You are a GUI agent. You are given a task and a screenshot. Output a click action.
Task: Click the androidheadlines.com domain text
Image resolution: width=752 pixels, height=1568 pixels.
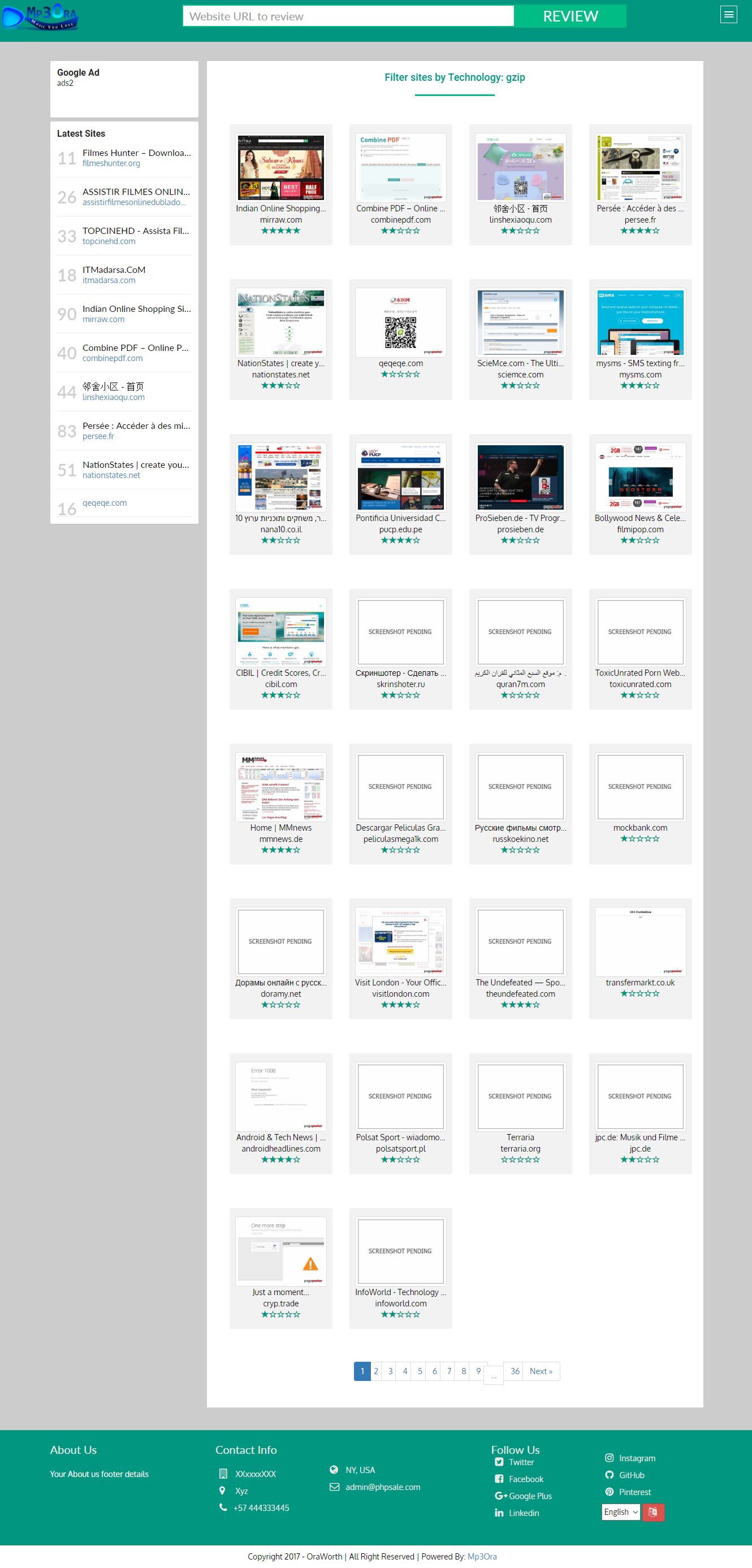[x=280, y=1149]
